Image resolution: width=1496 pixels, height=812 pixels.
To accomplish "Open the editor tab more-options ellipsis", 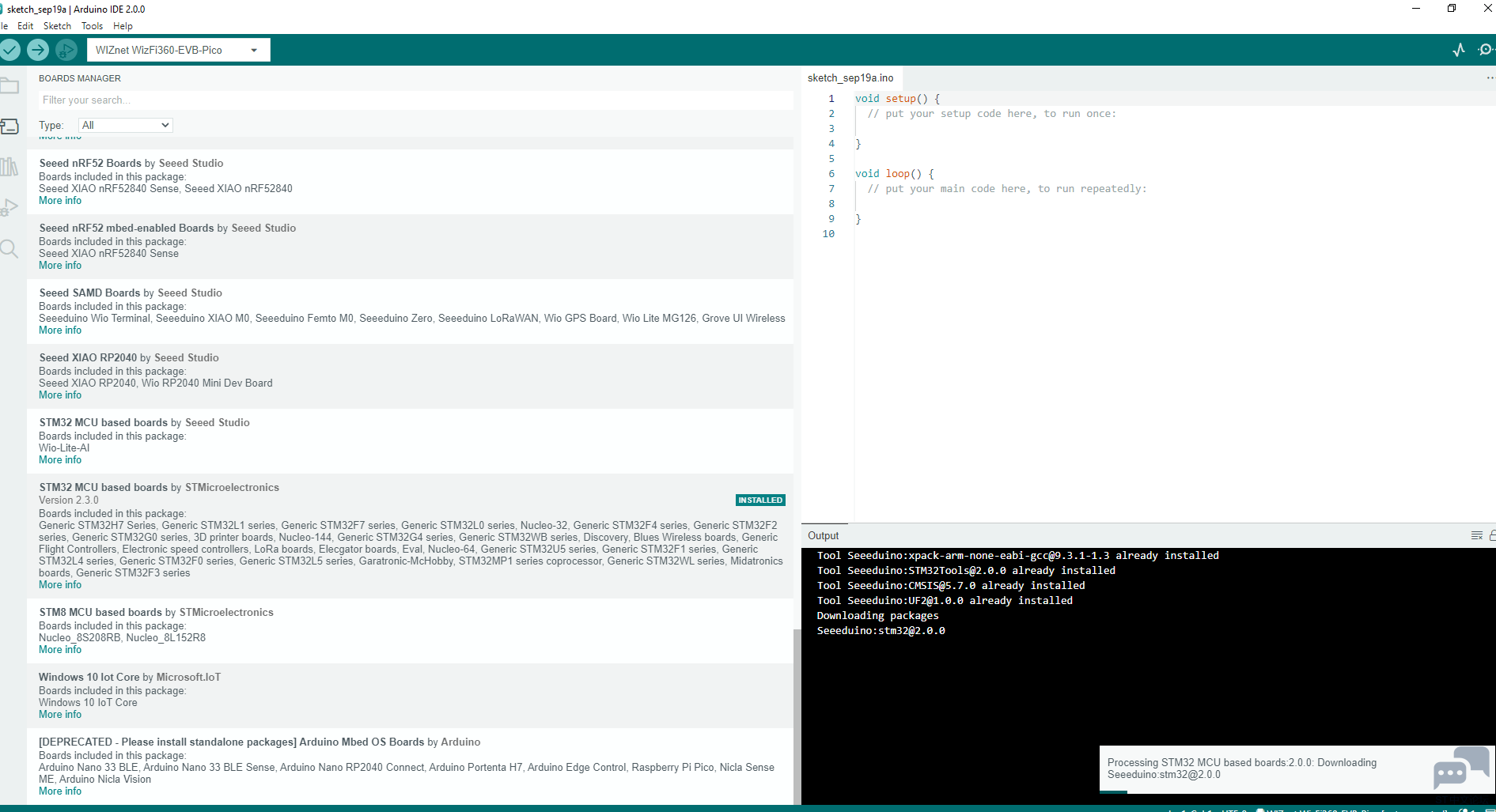I will (x=1490, y=77).
